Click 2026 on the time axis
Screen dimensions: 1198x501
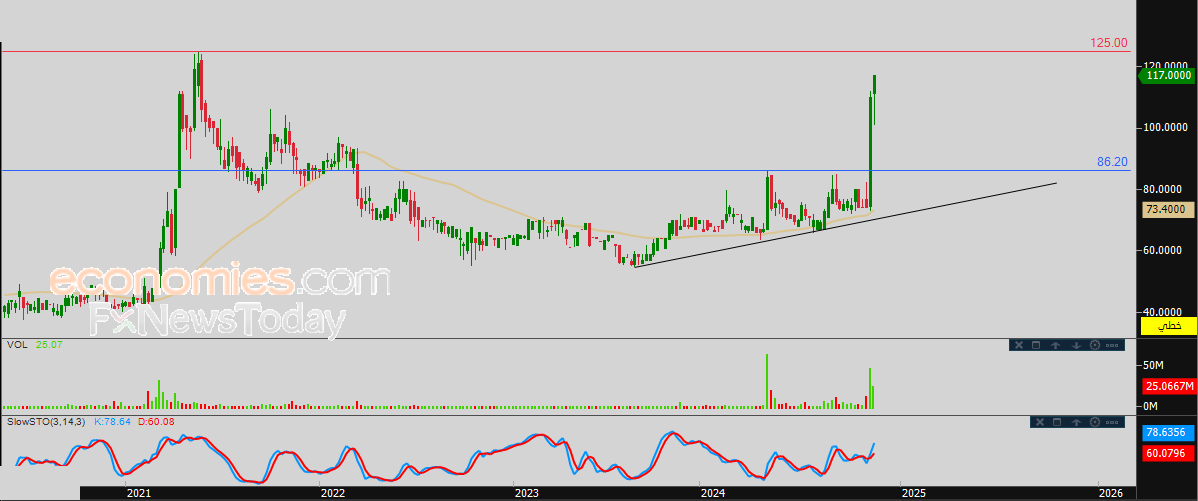click(1110, 493)
